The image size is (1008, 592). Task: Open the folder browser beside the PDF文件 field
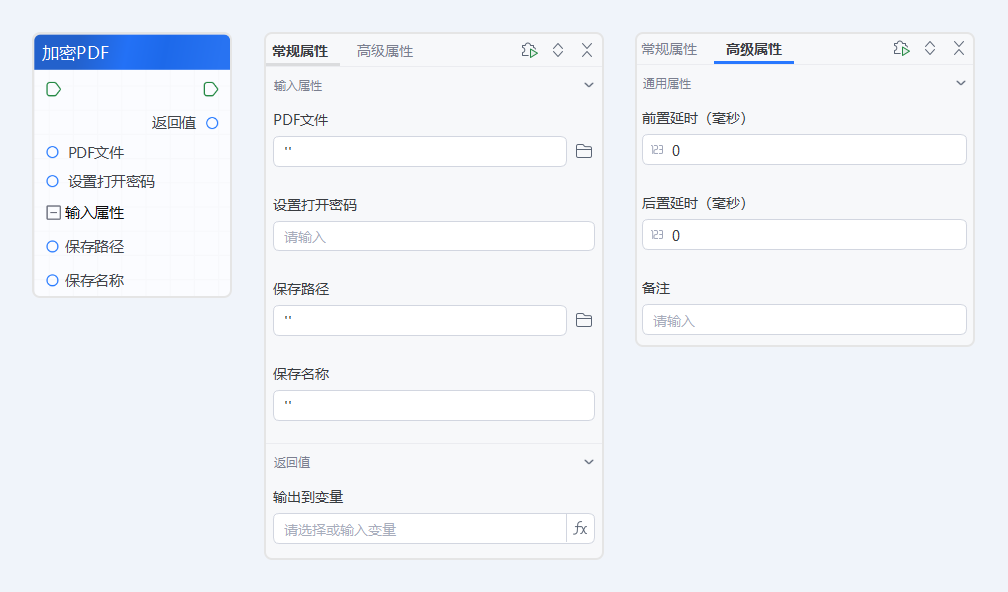point(584,151)
